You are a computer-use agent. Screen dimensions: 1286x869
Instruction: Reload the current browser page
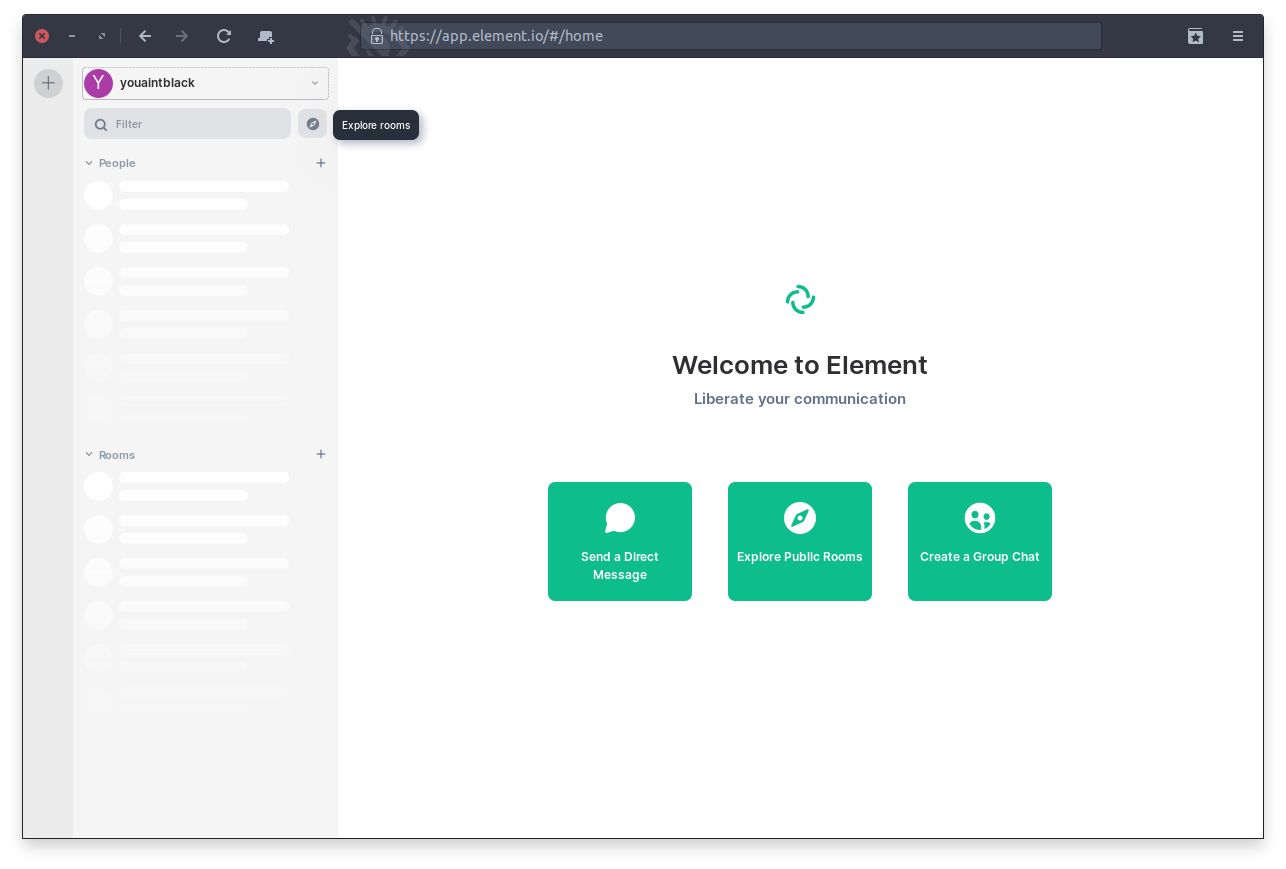tap(224, 36)
